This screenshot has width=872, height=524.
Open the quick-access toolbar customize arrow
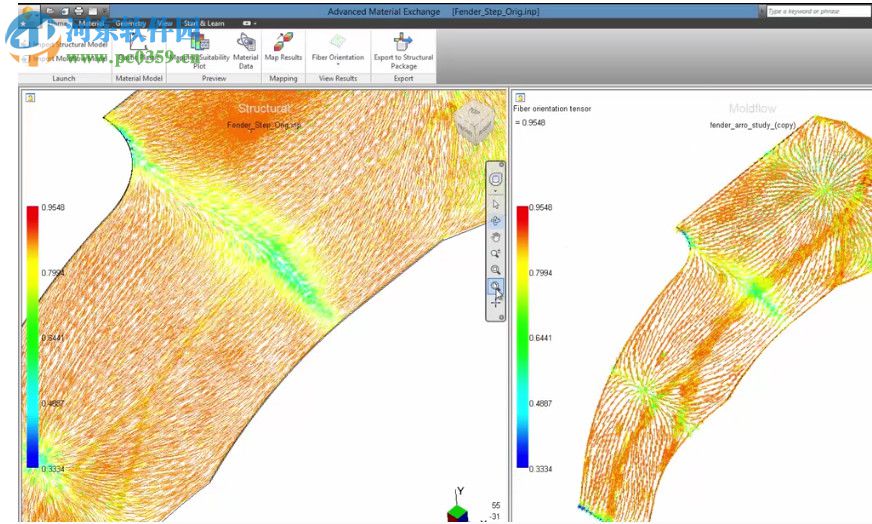point(104,11)
